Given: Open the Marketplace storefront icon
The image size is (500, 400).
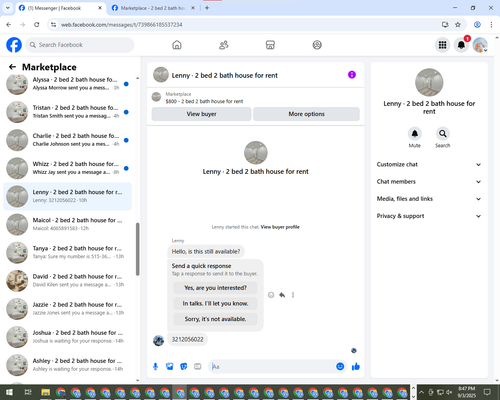Looking at the screenshot, I should 270,45.
